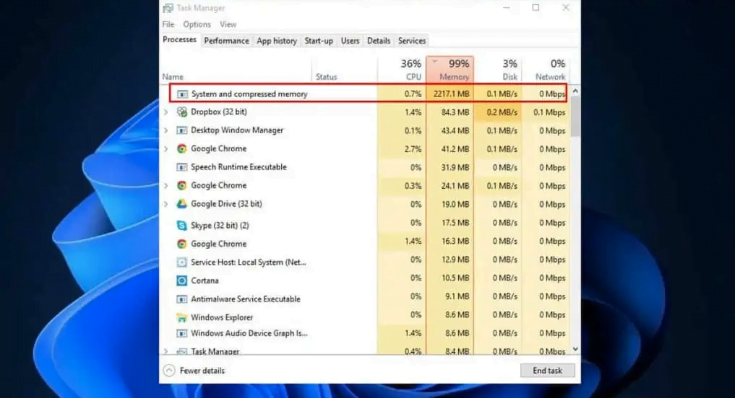The image size is (735, 398).
Task: Select the Processes tab
Action: (180, 40)
